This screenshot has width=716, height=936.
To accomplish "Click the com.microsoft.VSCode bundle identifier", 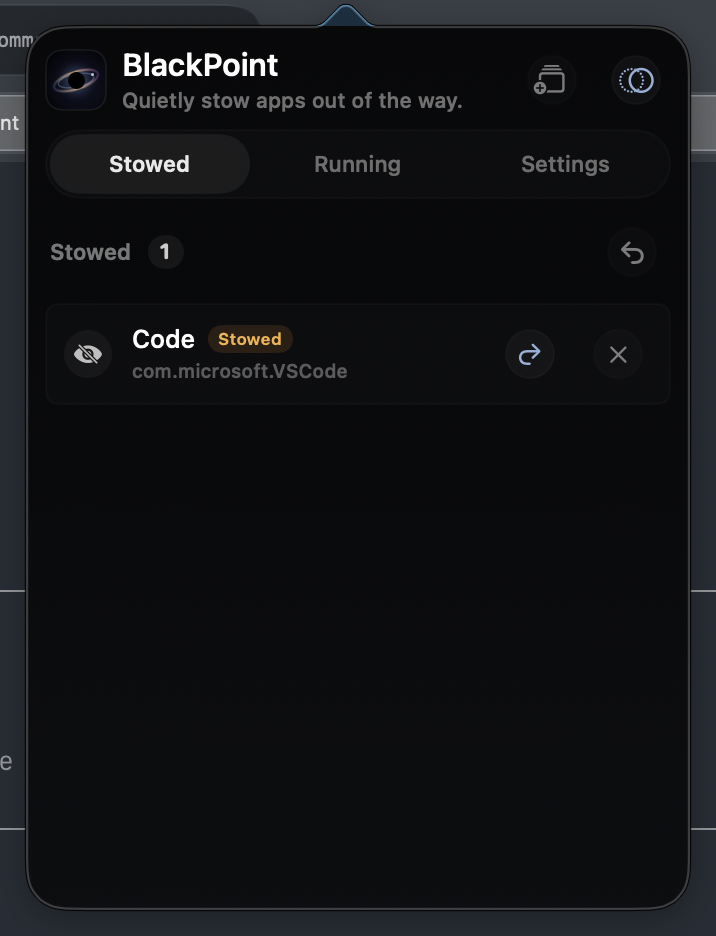I will point(239,371).
